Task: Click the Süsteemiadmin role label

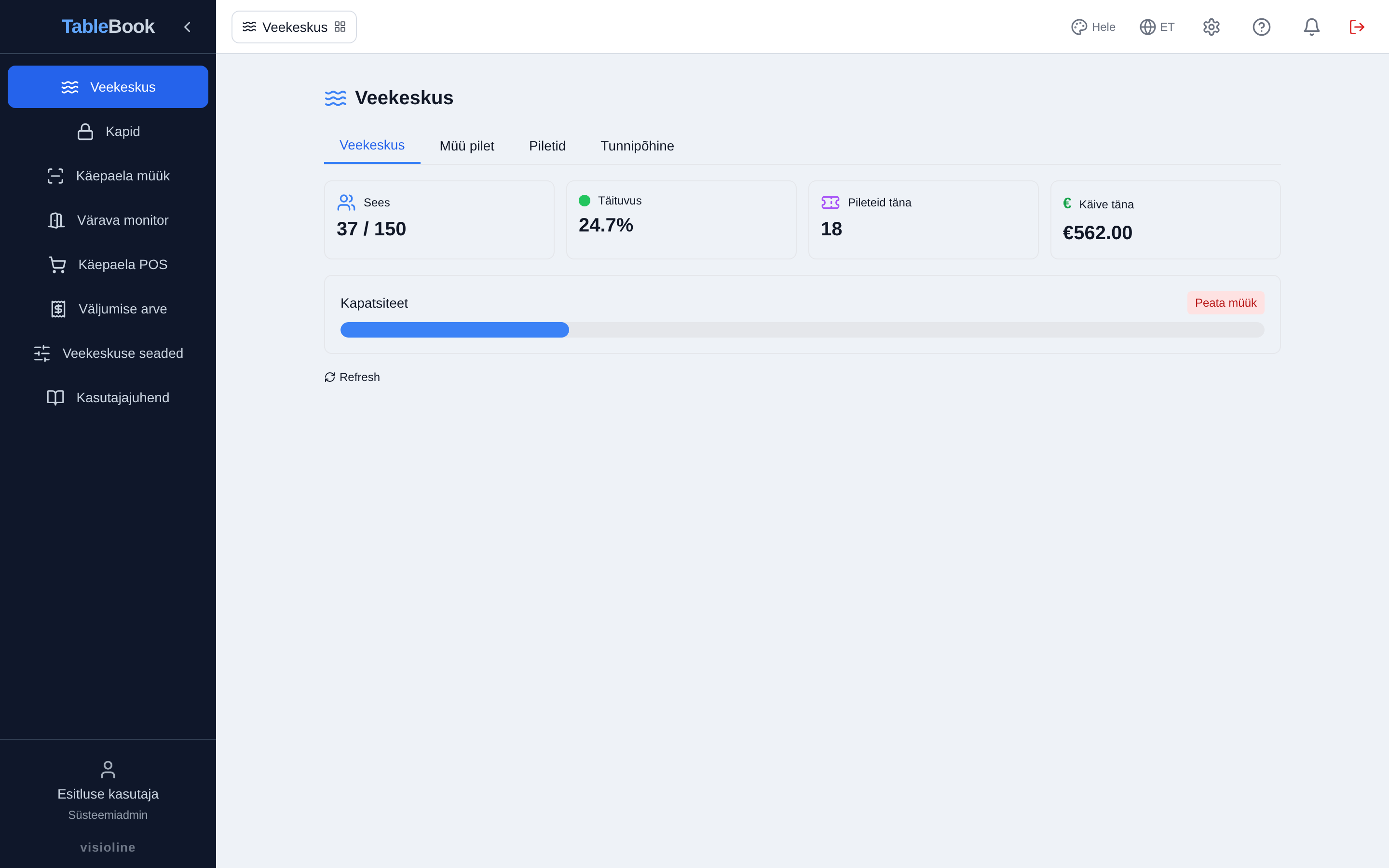Action: click(x=108, y=815)
